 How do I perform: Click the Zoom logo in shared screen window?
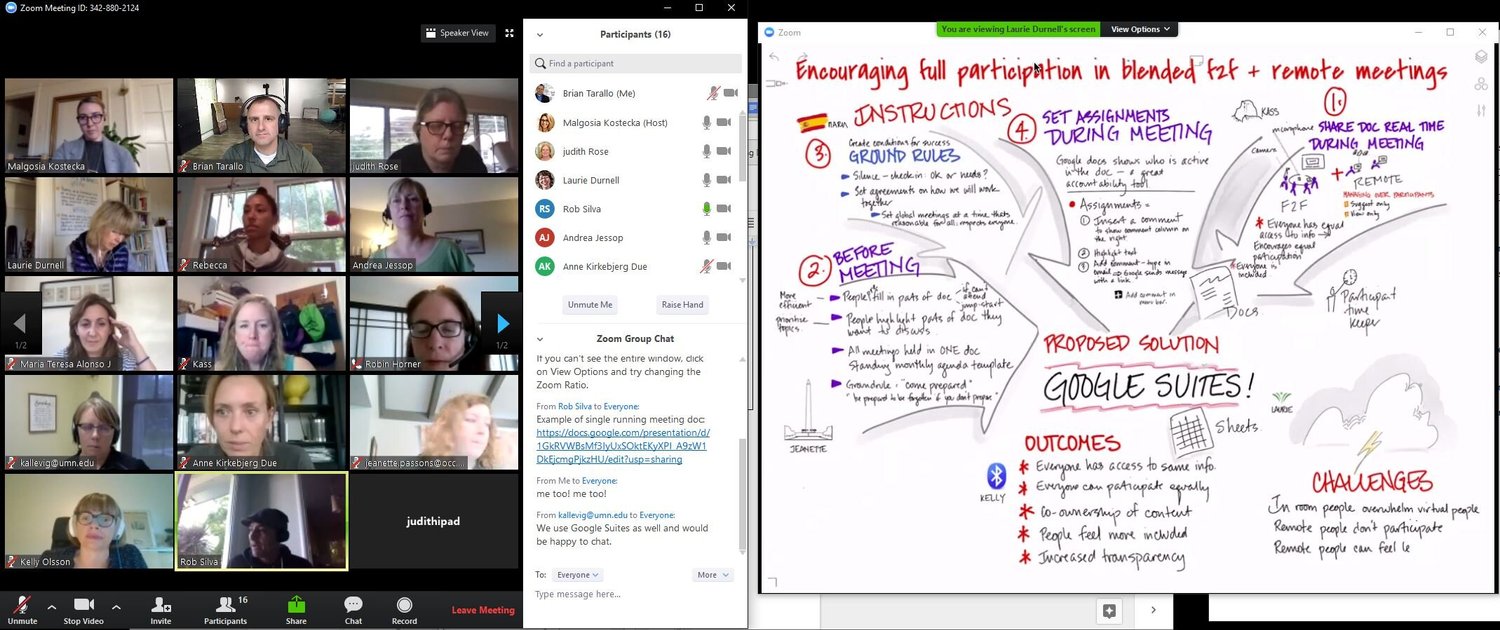click(769, 32)
